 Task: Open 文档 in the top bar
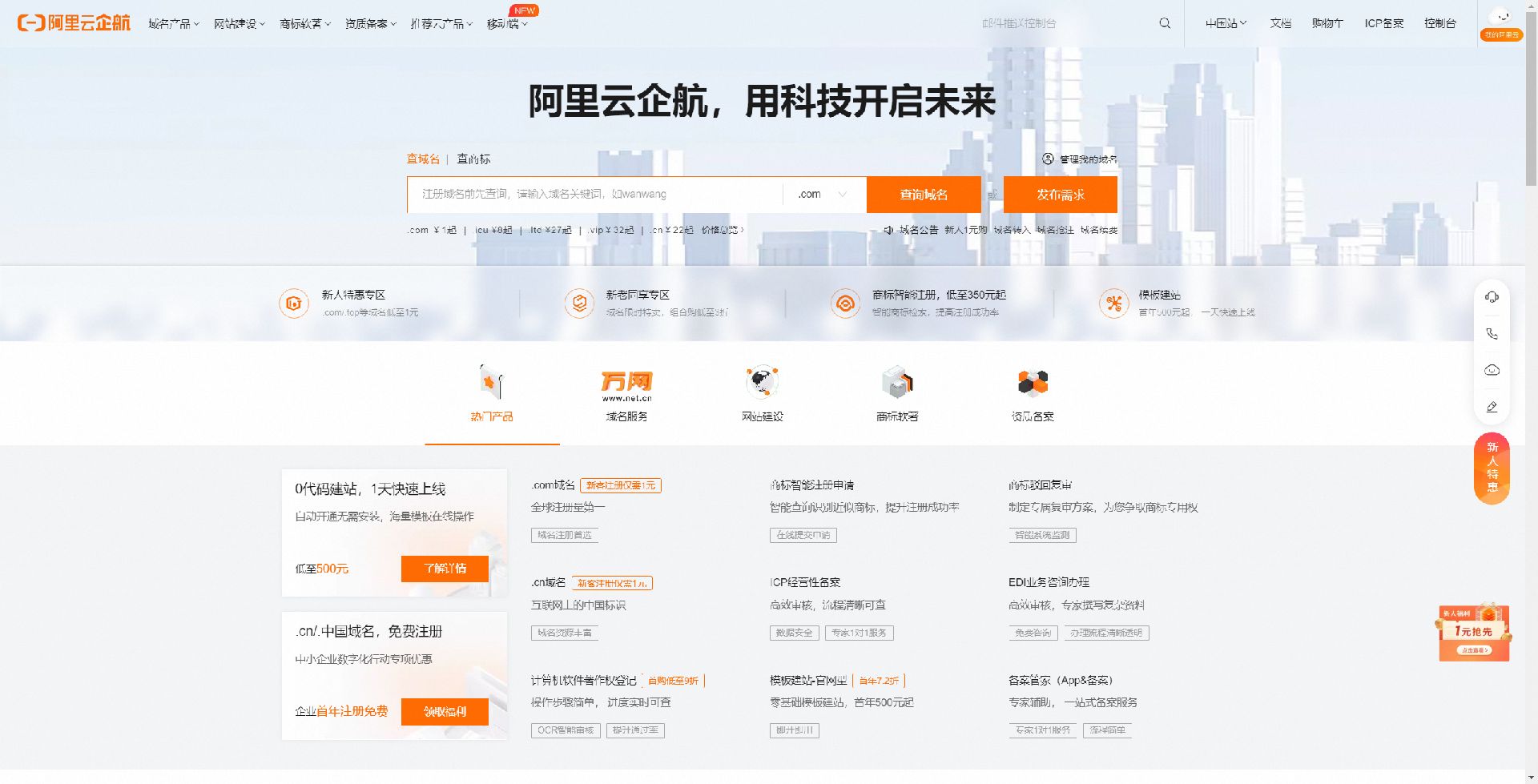pyautogui.click(x=1280, y=23)
